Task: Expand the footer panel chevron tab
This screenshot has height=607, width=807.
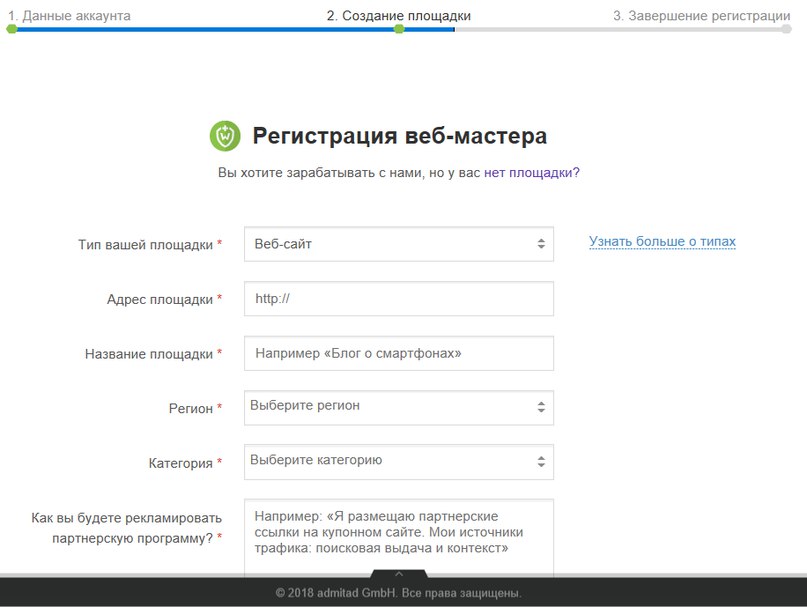Action: pos(399,574)
